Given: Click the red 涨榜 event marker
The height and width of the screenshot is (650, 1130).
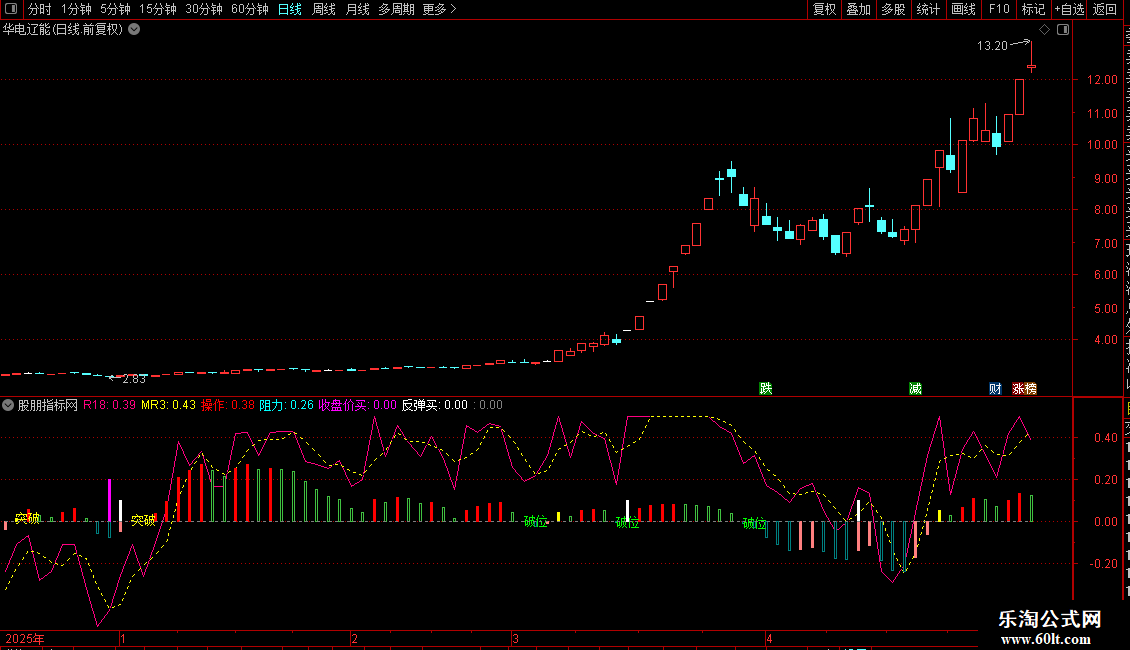Looking at the screenshot, I should (1024, 388).
